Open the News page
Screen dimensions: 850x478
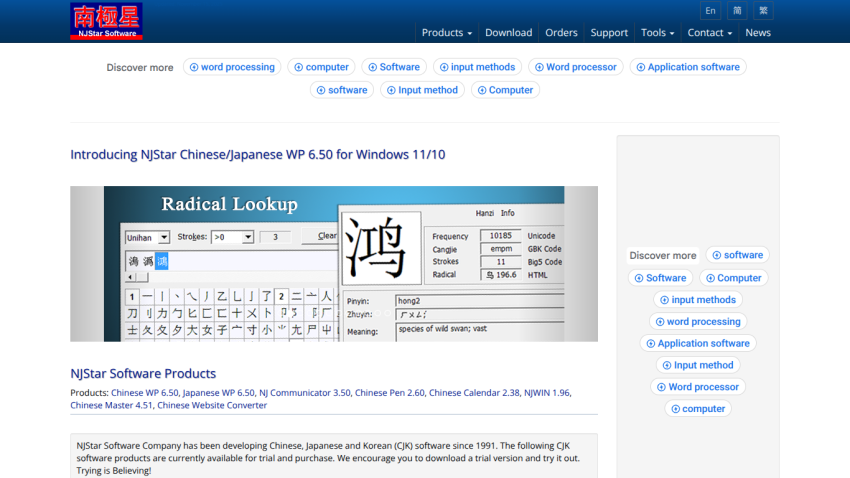click(758, 33)
